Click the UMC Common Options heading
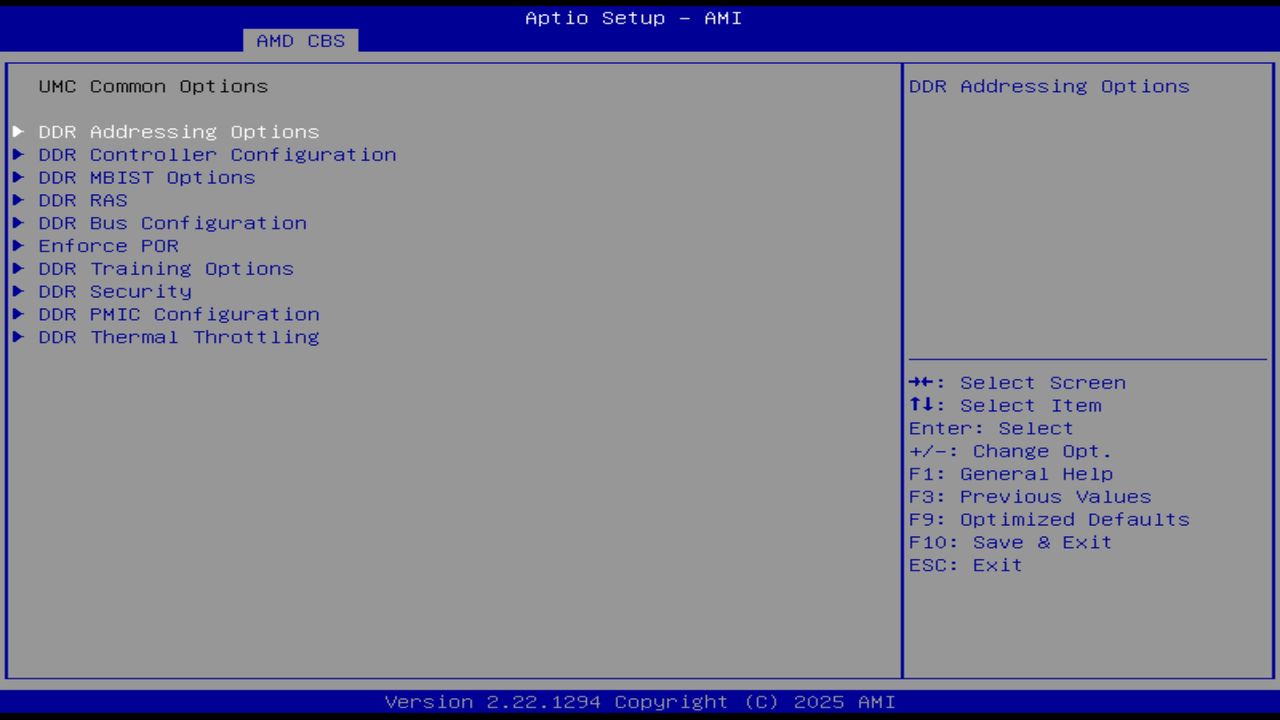Viewport: 1280px width, 720px height. pos(154,86)
